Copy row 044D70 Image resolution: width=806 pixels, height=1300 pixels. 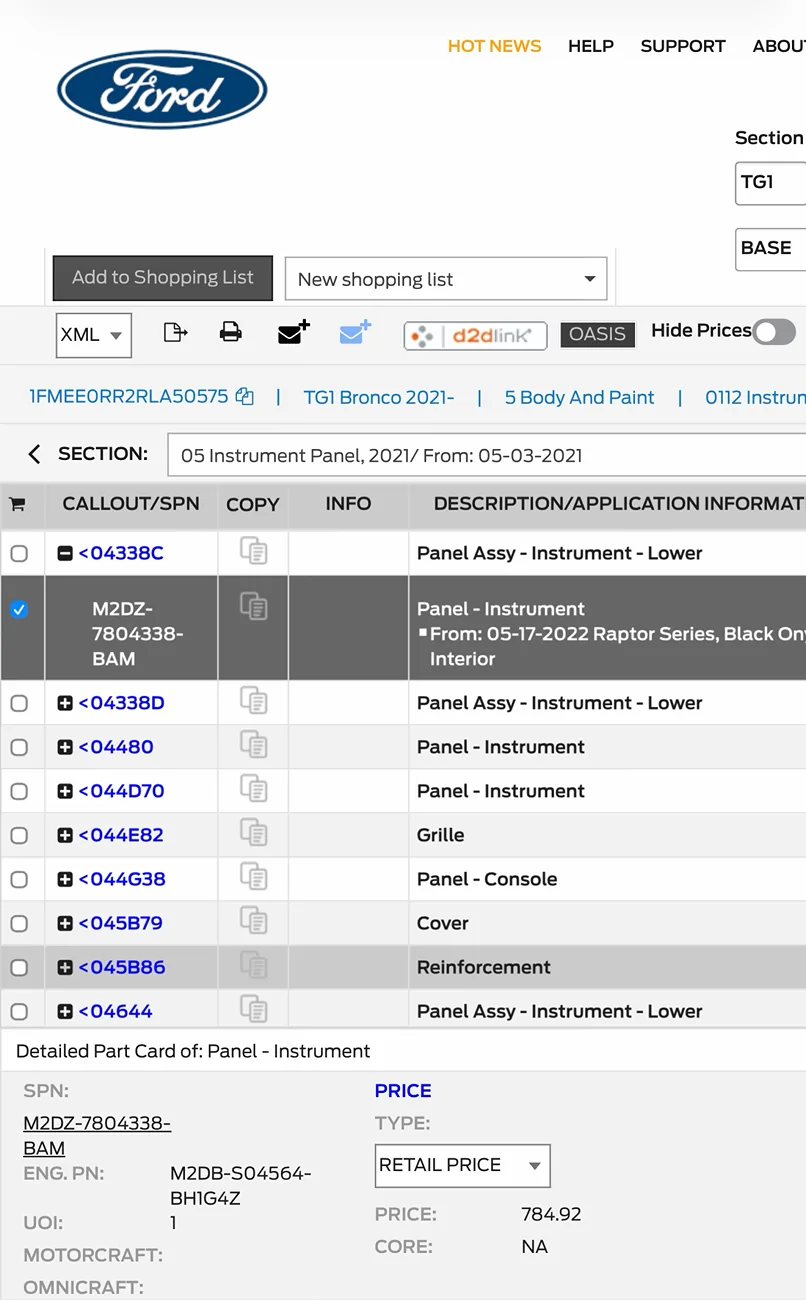point(253,788)
